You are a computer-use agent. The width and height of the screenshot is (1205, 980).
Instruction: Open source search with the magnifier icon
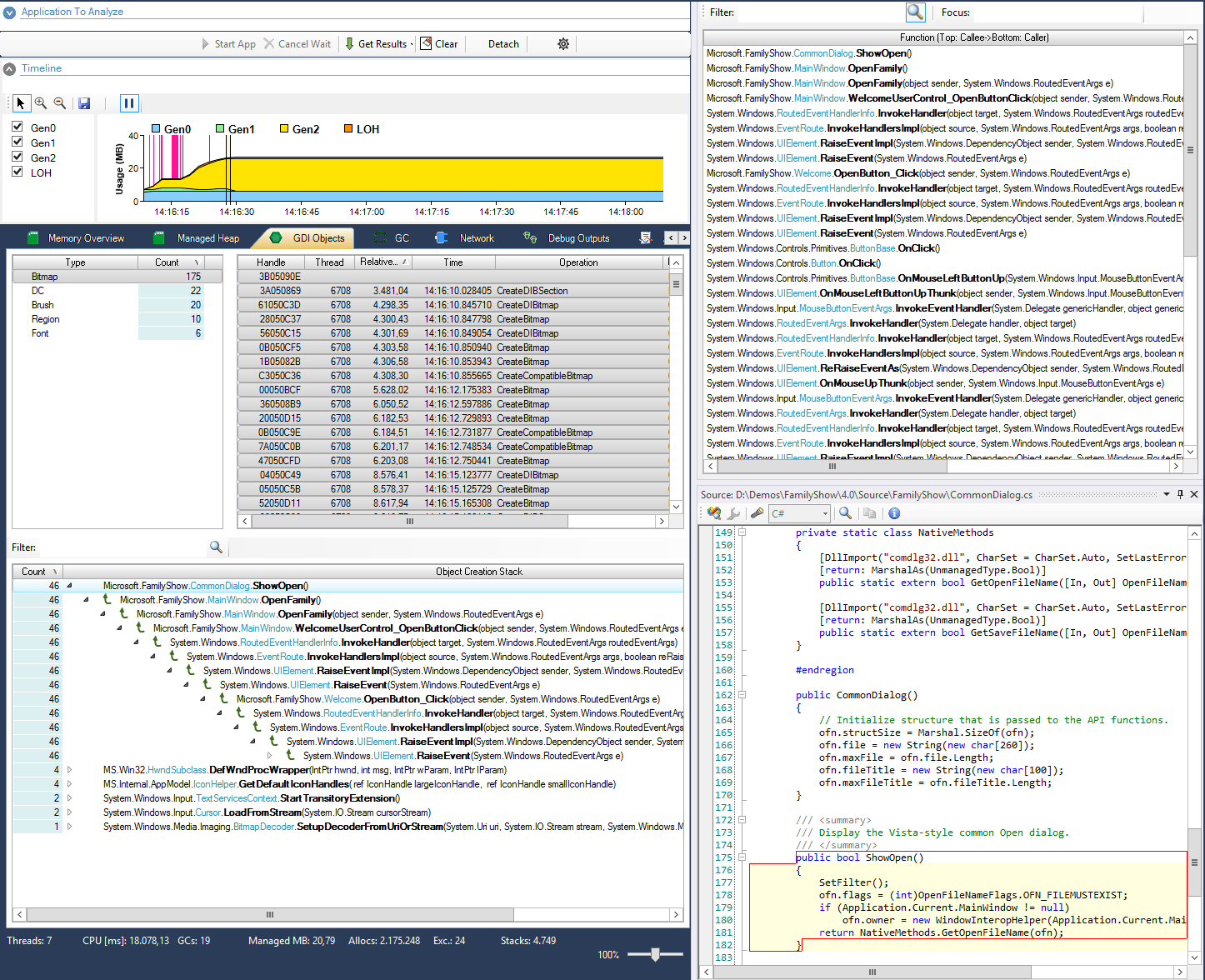click(845, 513)
